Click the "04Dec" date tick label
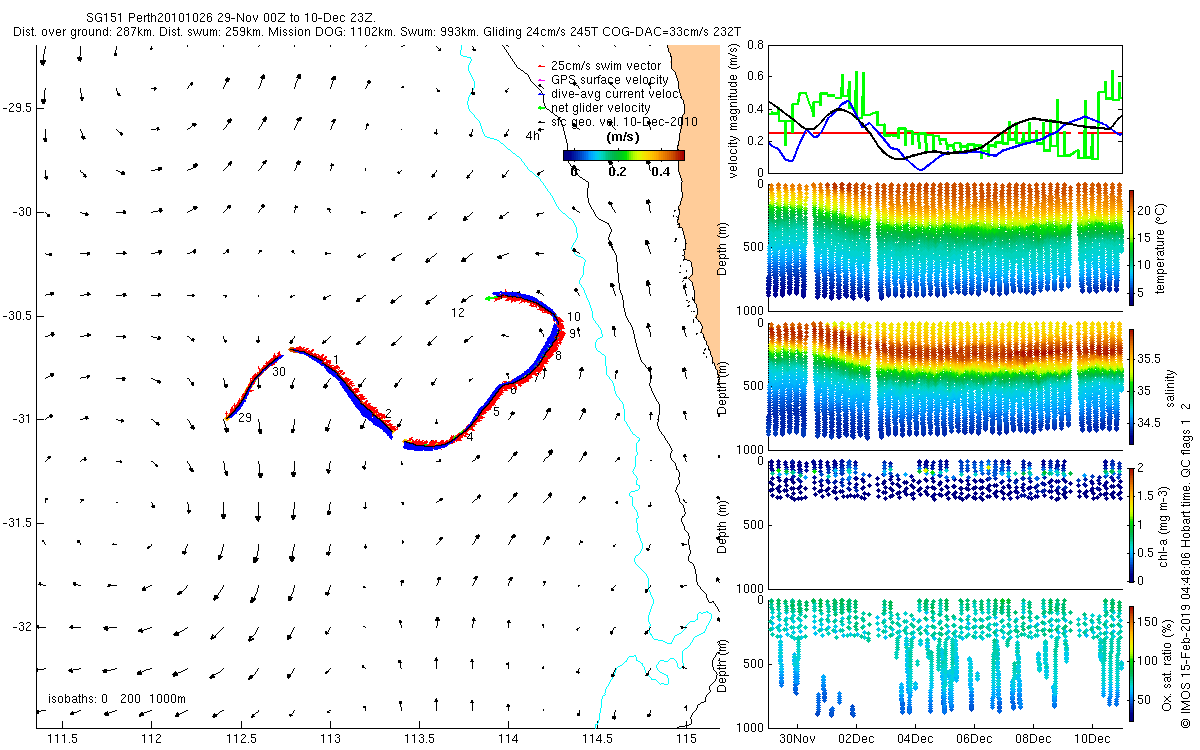Image resolution: width=1200 pixels, height=750 pixels. pyautogui.click(x=916, y=739)
